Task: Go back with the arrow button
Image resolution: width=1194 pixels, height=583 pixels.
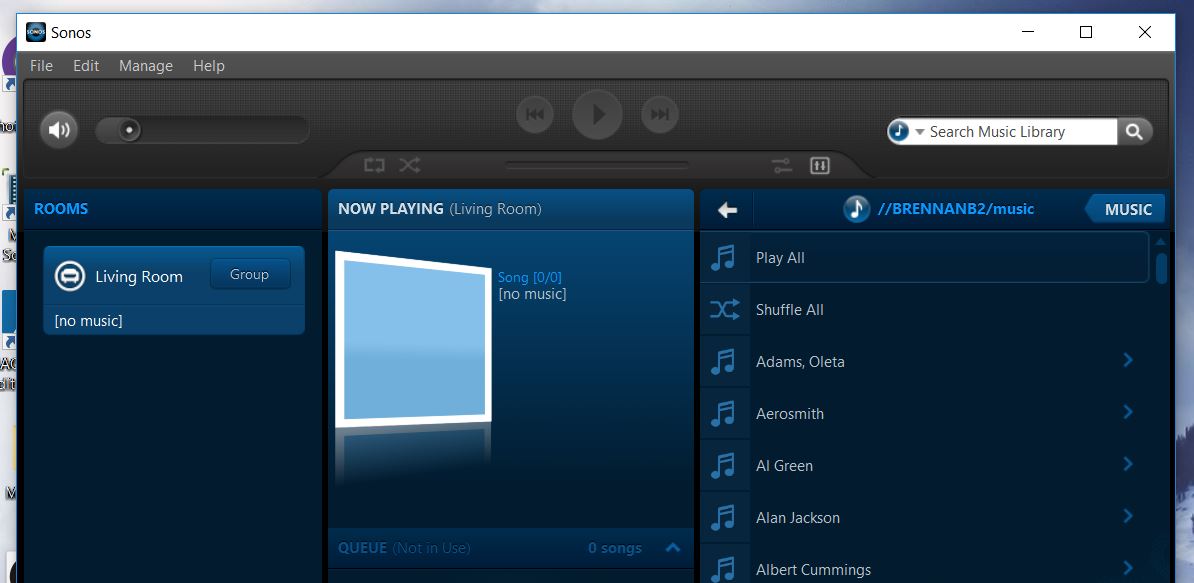Action: click(727, 209)
